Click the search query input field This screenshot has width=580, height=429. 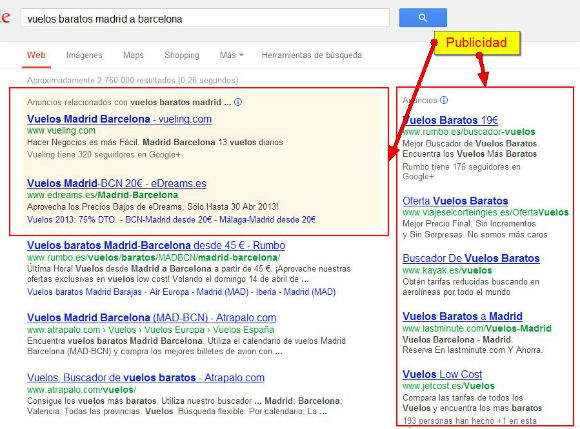tap(205, 18)
